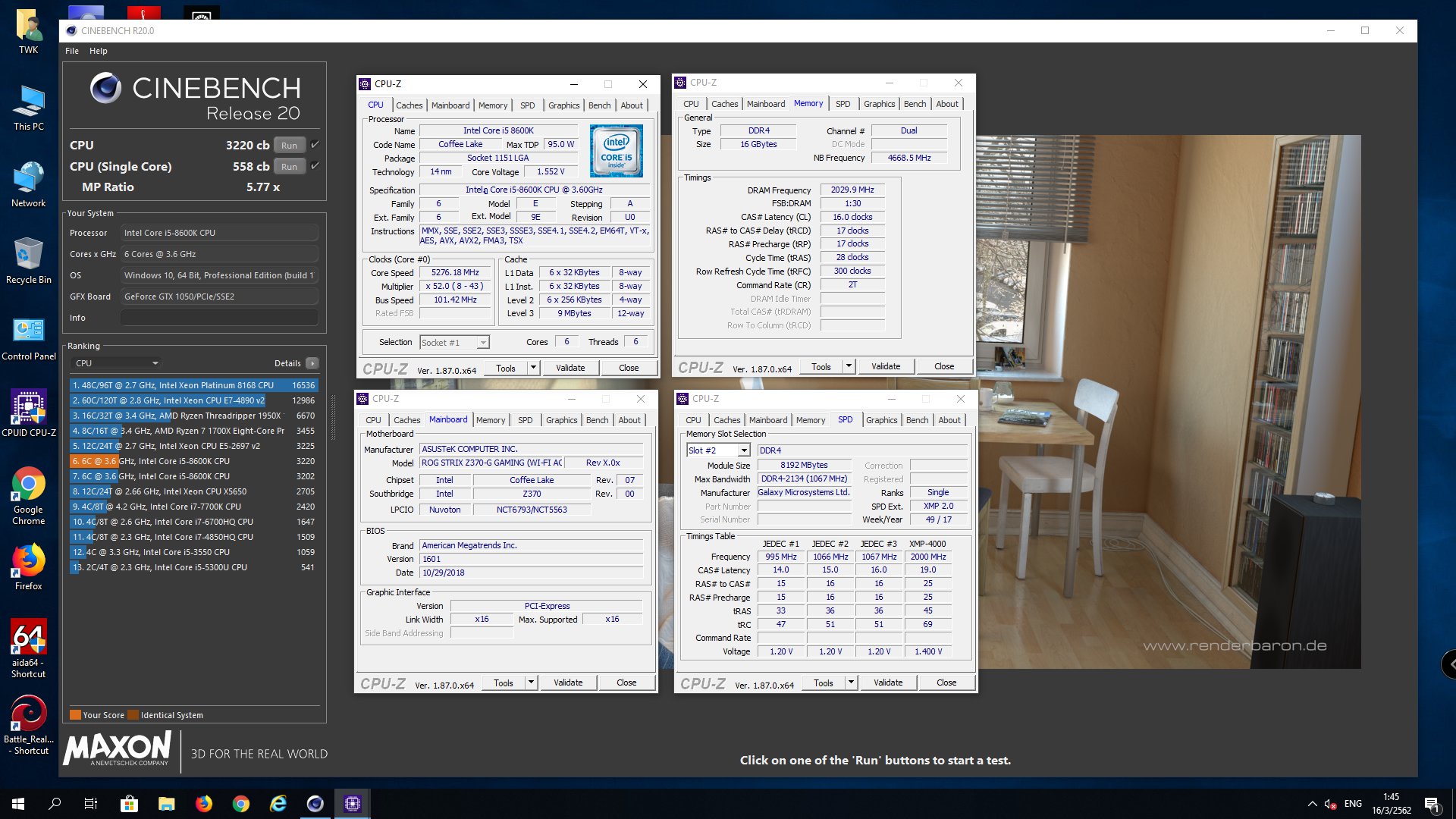
Task: Click Identical System legend swatch
Action: click(x=133, y=714)
